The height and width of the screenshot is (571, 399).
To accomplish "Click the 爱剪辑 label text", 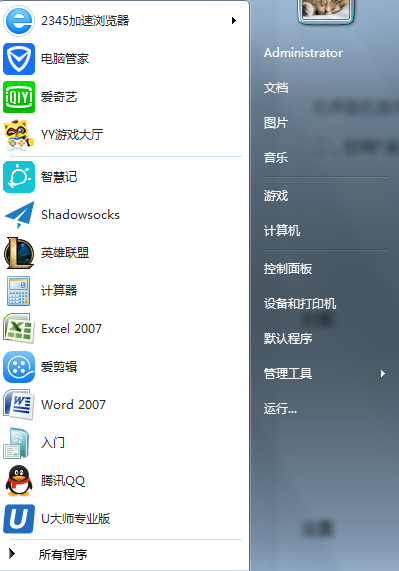I will pyautogui.click(x=59, y=367).
